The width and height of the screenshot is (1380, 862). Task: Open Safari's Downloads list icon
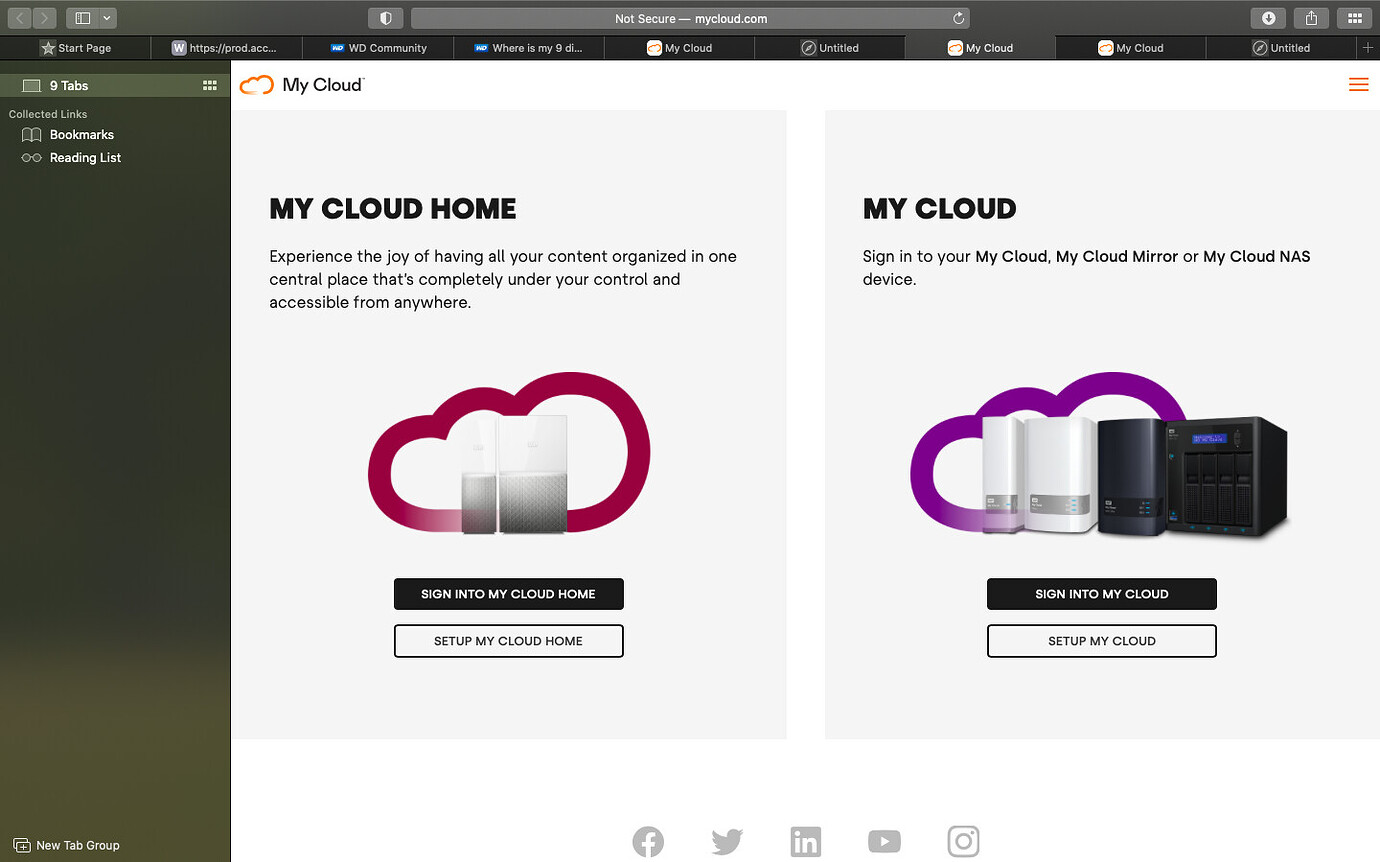pos(1268,17)
